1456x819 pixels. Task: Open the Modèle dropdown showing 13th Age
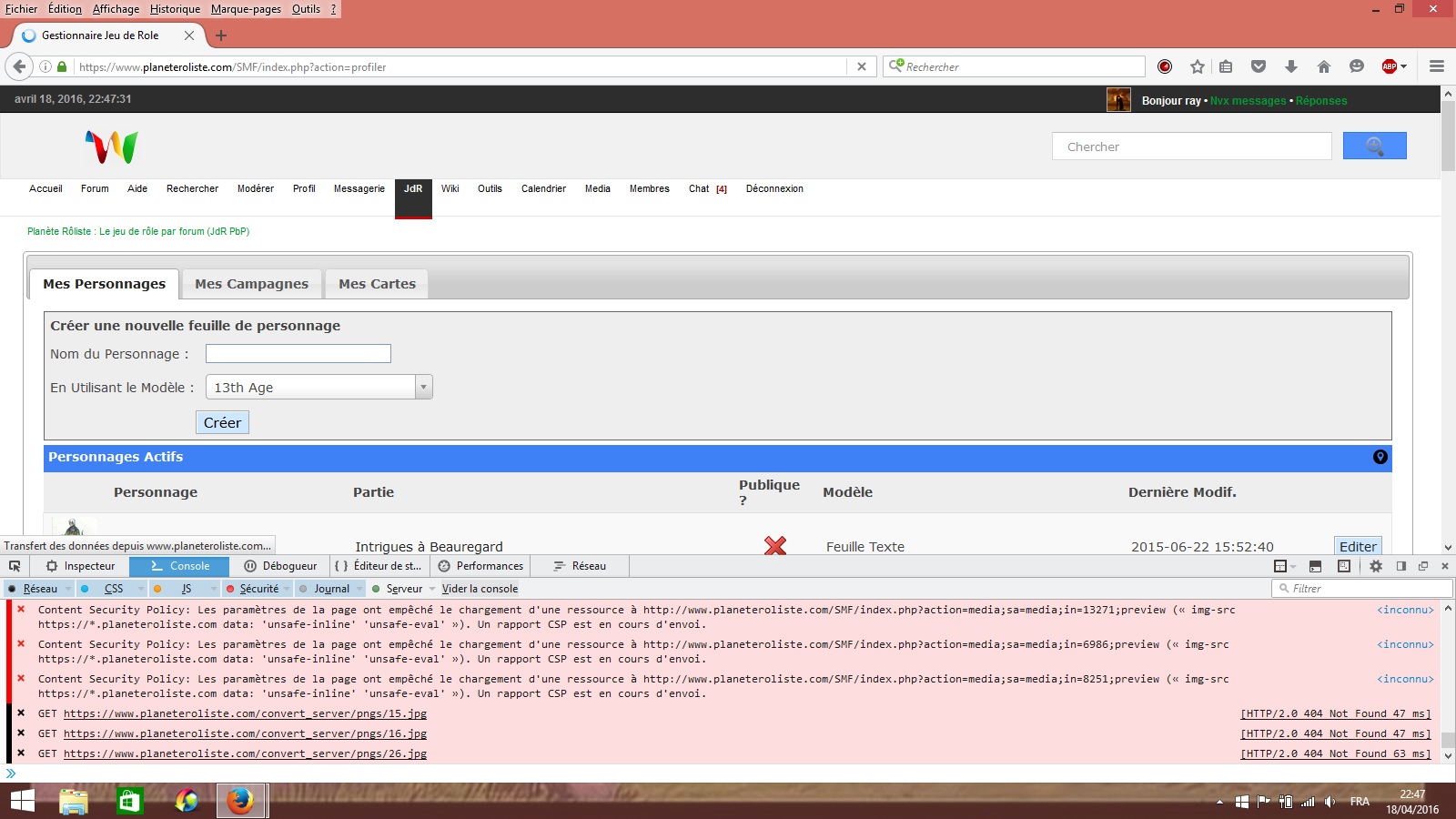318,388
